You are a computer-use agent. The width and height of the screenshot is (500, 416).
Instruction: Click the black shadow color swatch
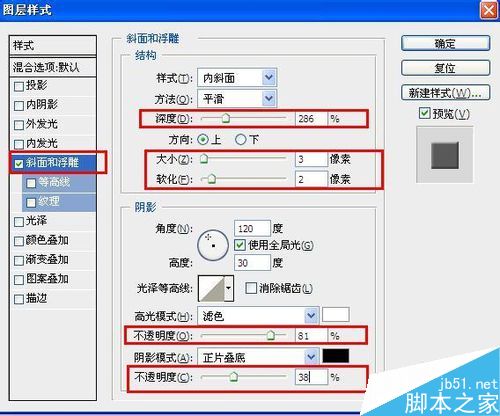(336, 356)
